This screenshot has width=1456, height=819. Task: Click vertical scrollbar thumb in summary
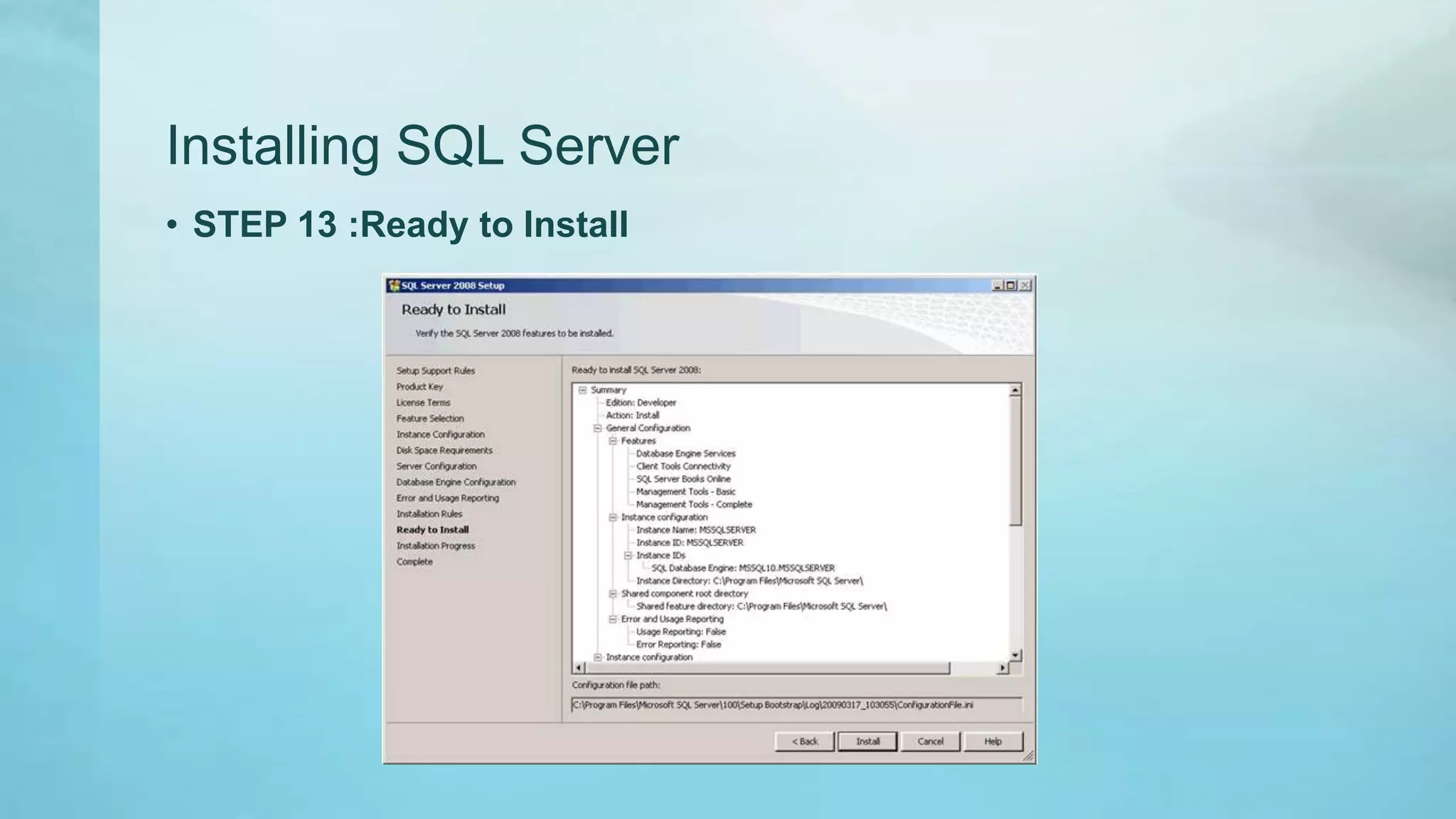click(1015, 461)
